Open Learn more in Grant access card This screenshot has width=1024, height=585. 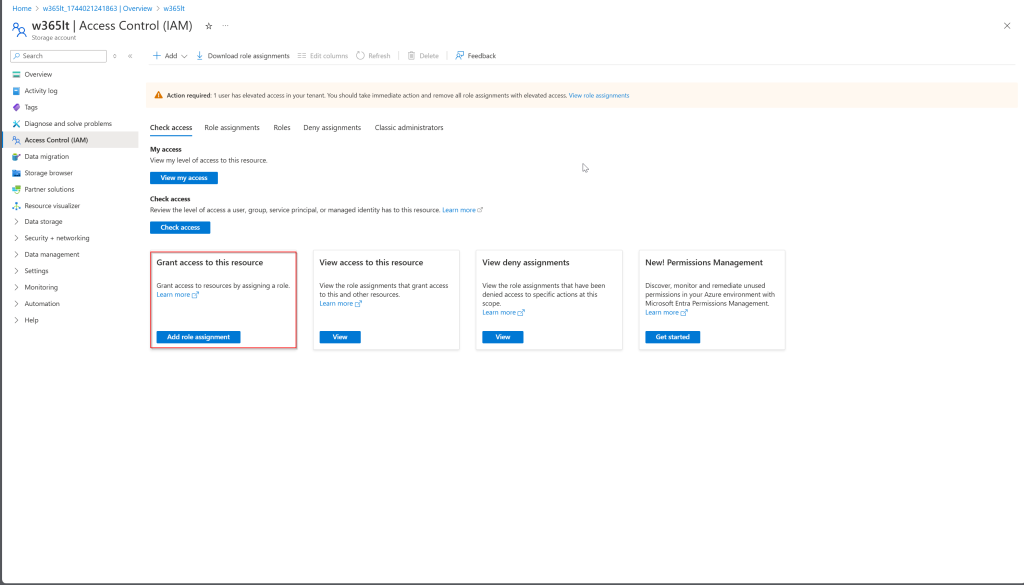178,294
